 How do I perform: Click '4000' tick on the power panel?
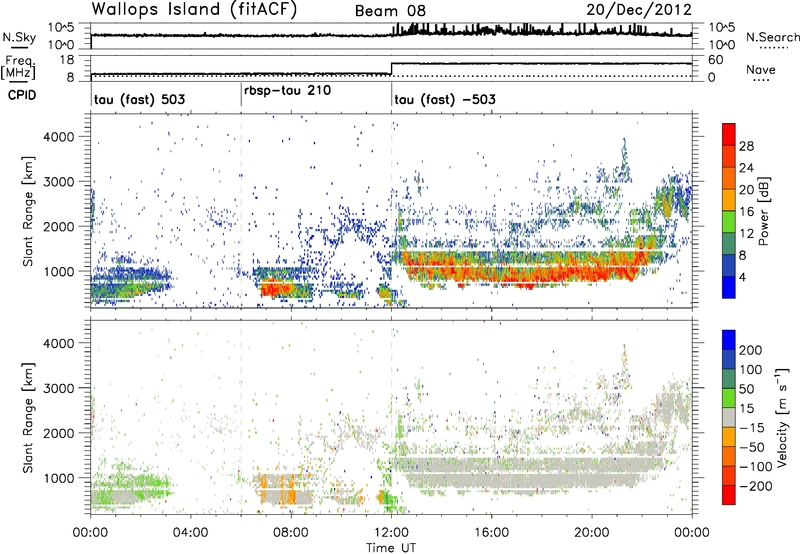click(x=59, y=137)
